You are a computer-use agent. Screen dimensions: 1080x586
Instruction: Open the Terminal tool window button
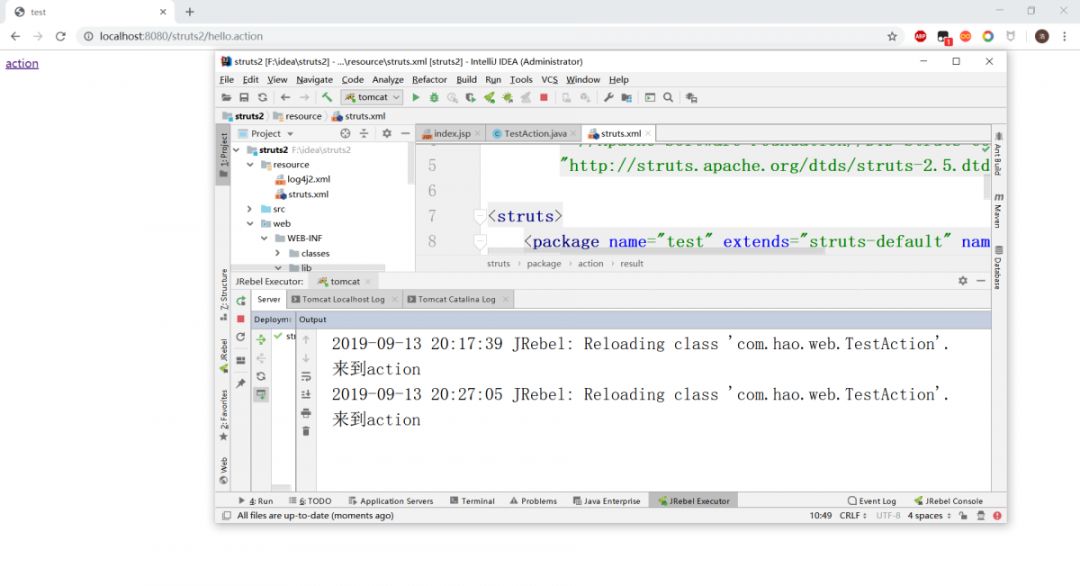(472, 501)
